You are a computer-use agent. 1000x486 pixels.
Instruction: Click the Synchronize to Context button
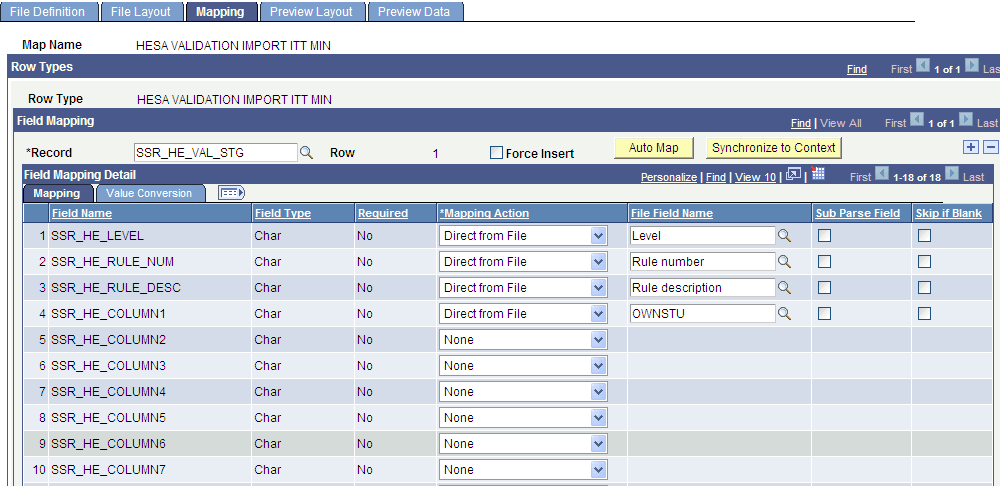point(774,148)
